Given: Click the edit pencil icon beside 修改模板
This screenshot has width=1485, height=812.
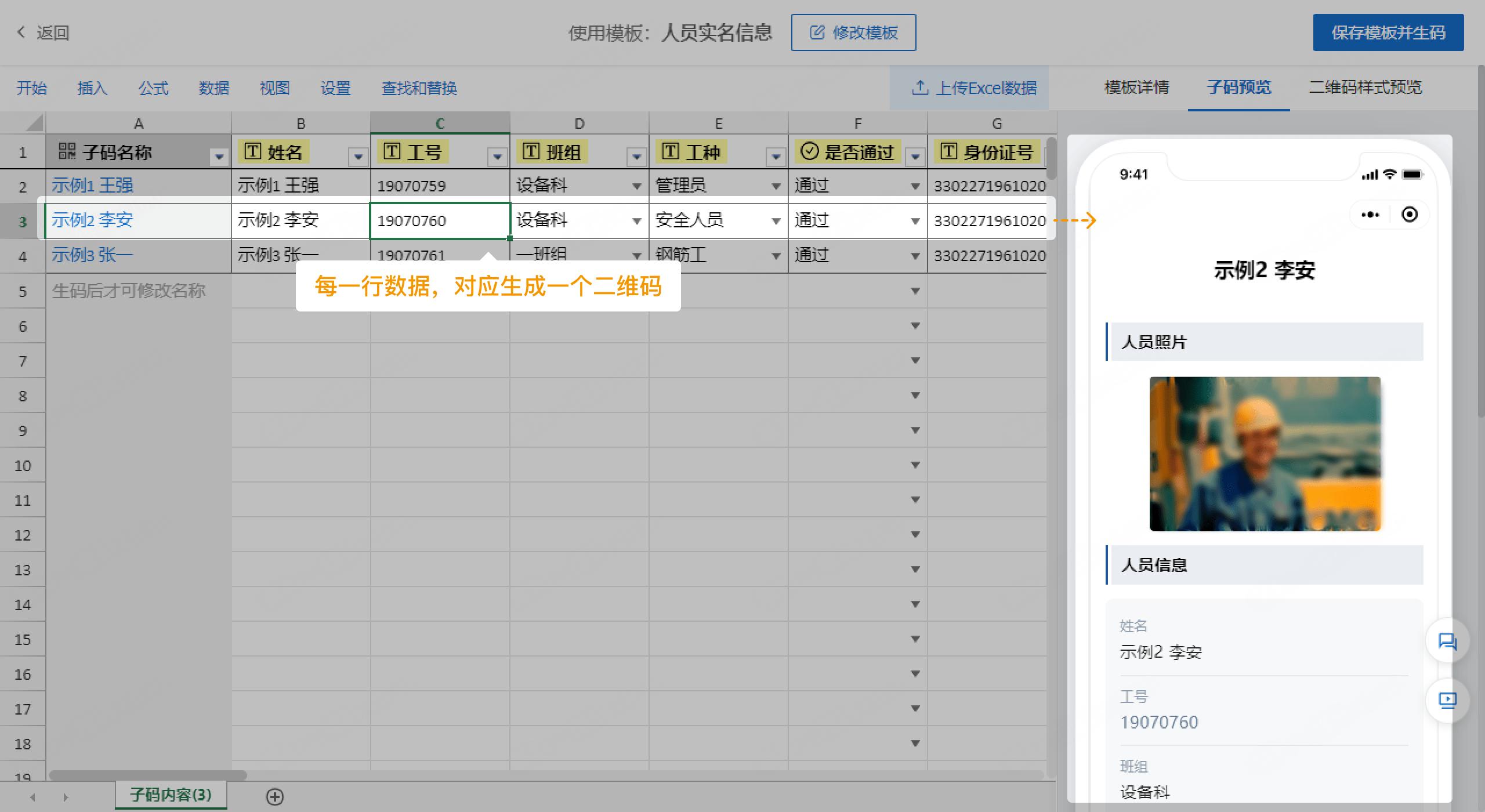Looking at the screenshot, I should coord(817,32).
